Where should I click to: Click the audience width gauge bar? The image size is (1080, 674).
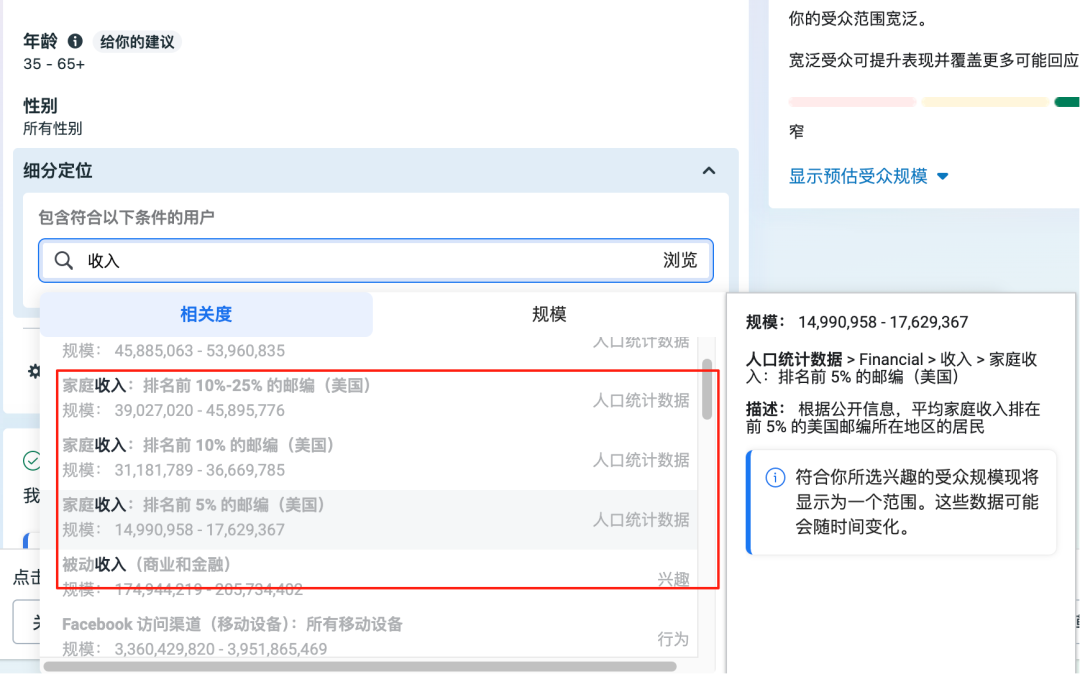pyautogui.click(x=933, y=102)
